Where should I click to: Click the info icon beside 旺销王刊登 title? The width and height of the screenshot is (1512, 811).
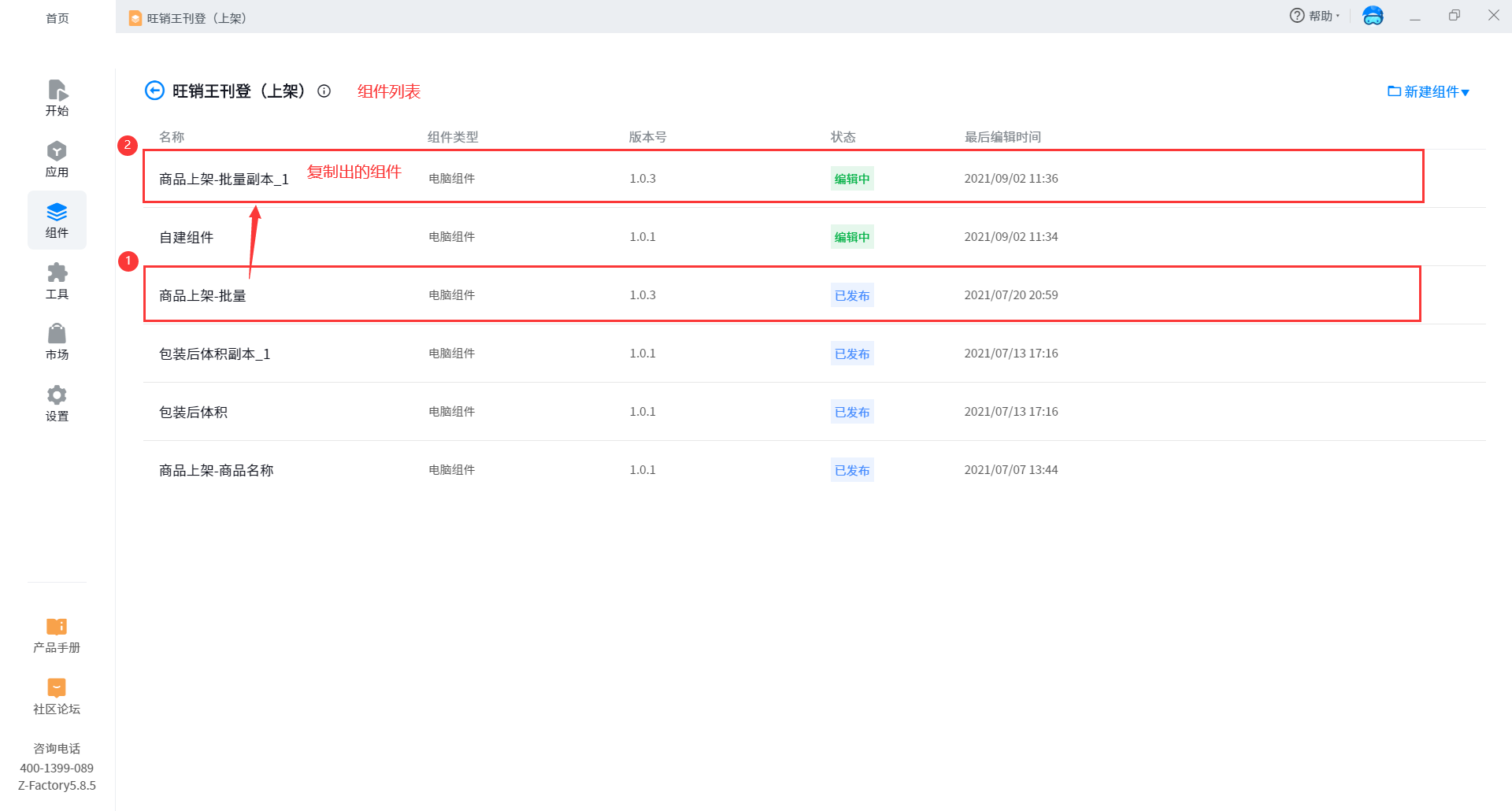324,91
